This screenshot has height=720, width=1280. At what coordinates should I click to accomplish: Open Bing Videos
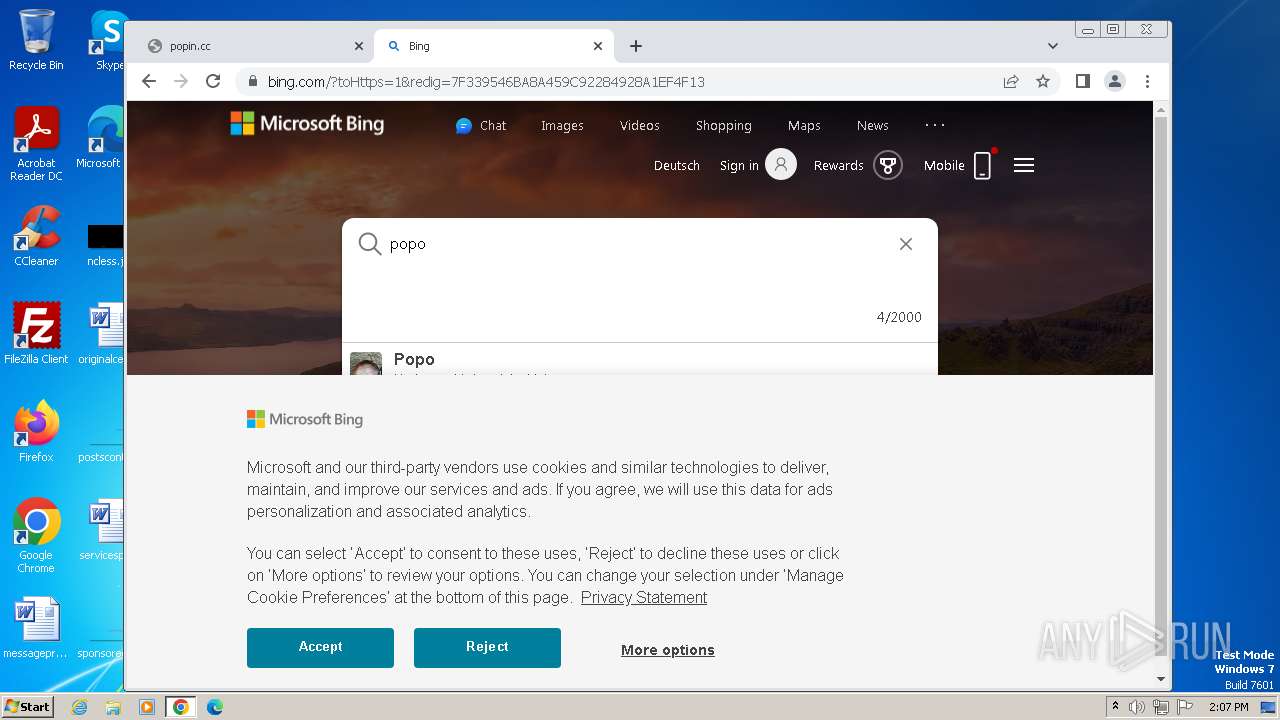[x=640, y=126]
